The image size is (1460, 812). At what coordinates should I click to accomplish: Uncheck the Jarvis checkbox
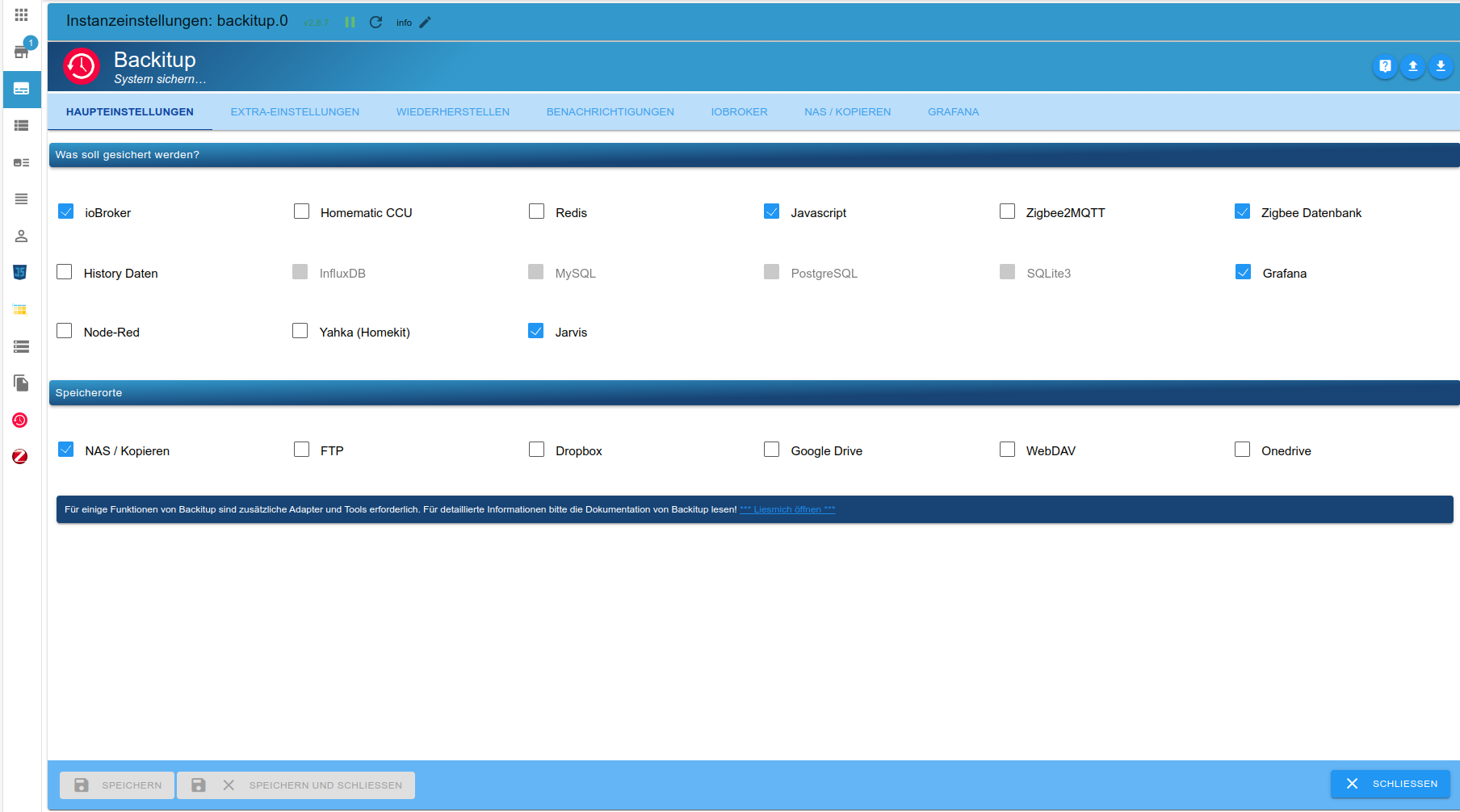tap(536, 331)
